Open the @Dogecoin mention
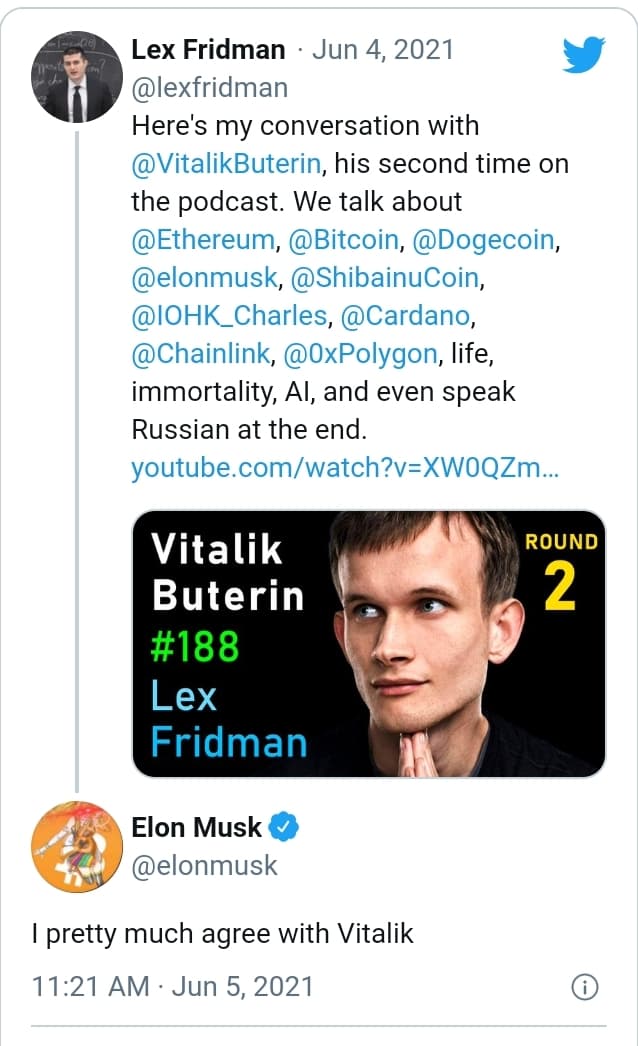Image resolution: width=638 pixels, height=1046 pixels. pos(478,239)
